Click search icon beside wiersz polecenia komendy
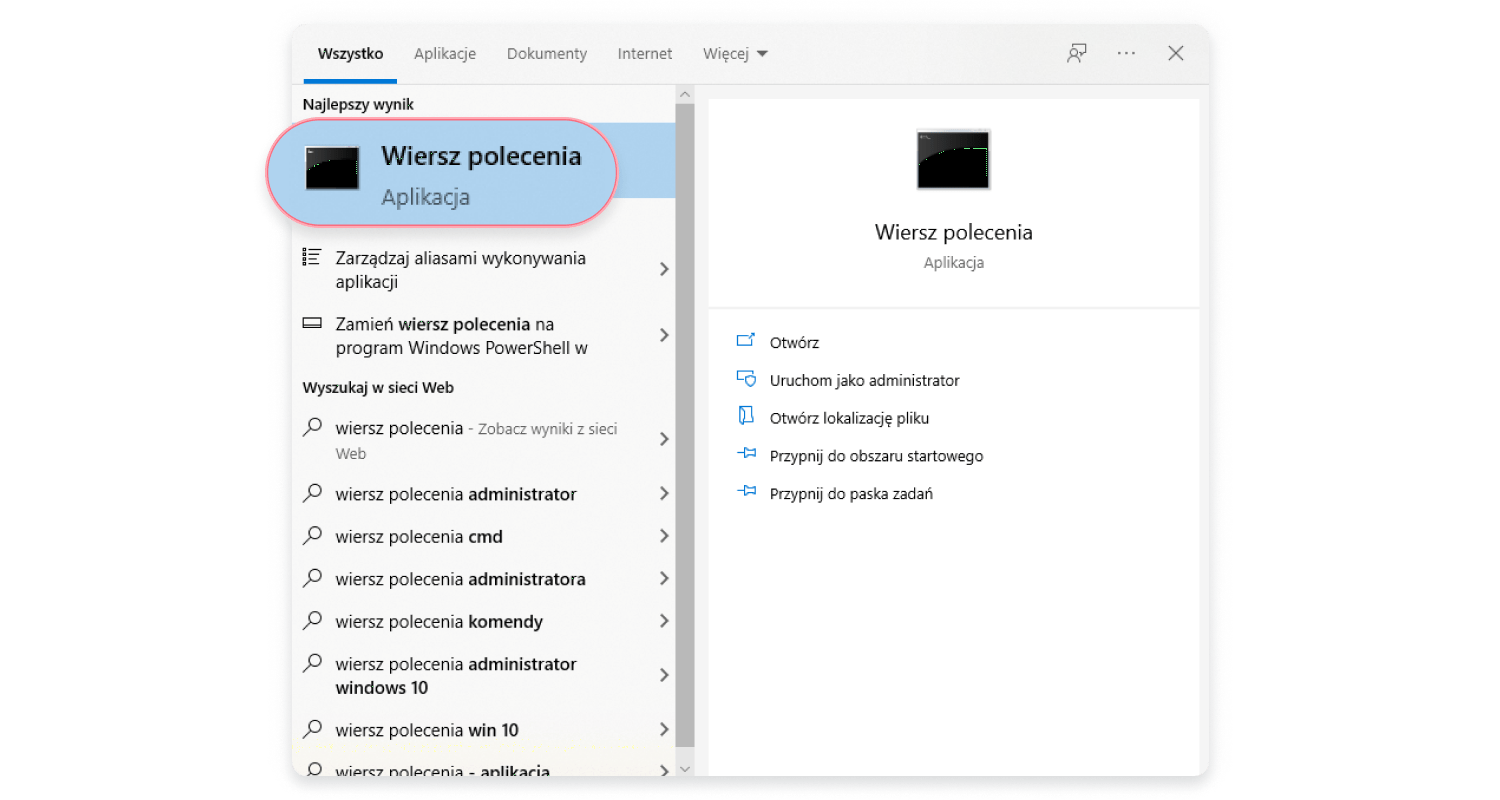1500x800 pixels. click(x=312, y=620)
